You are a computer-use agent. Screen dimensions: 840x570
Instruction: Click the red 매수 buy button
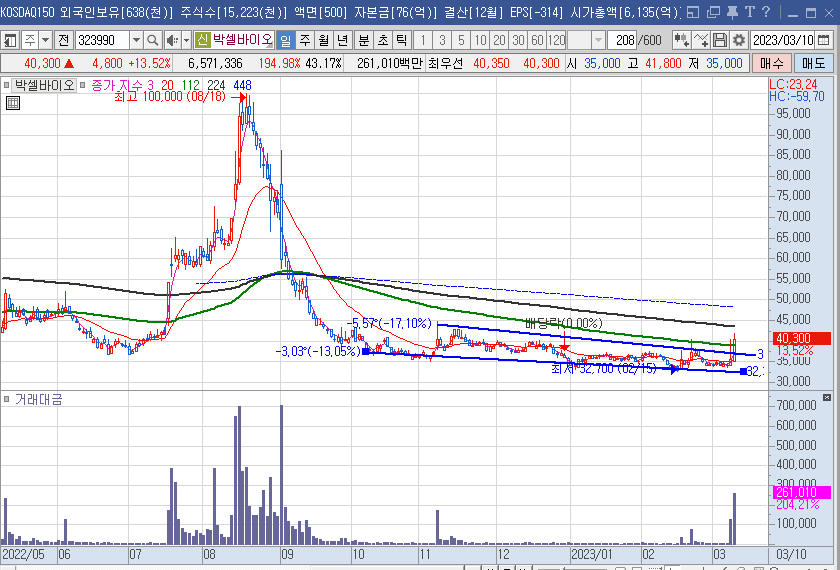tap(772, 63)
